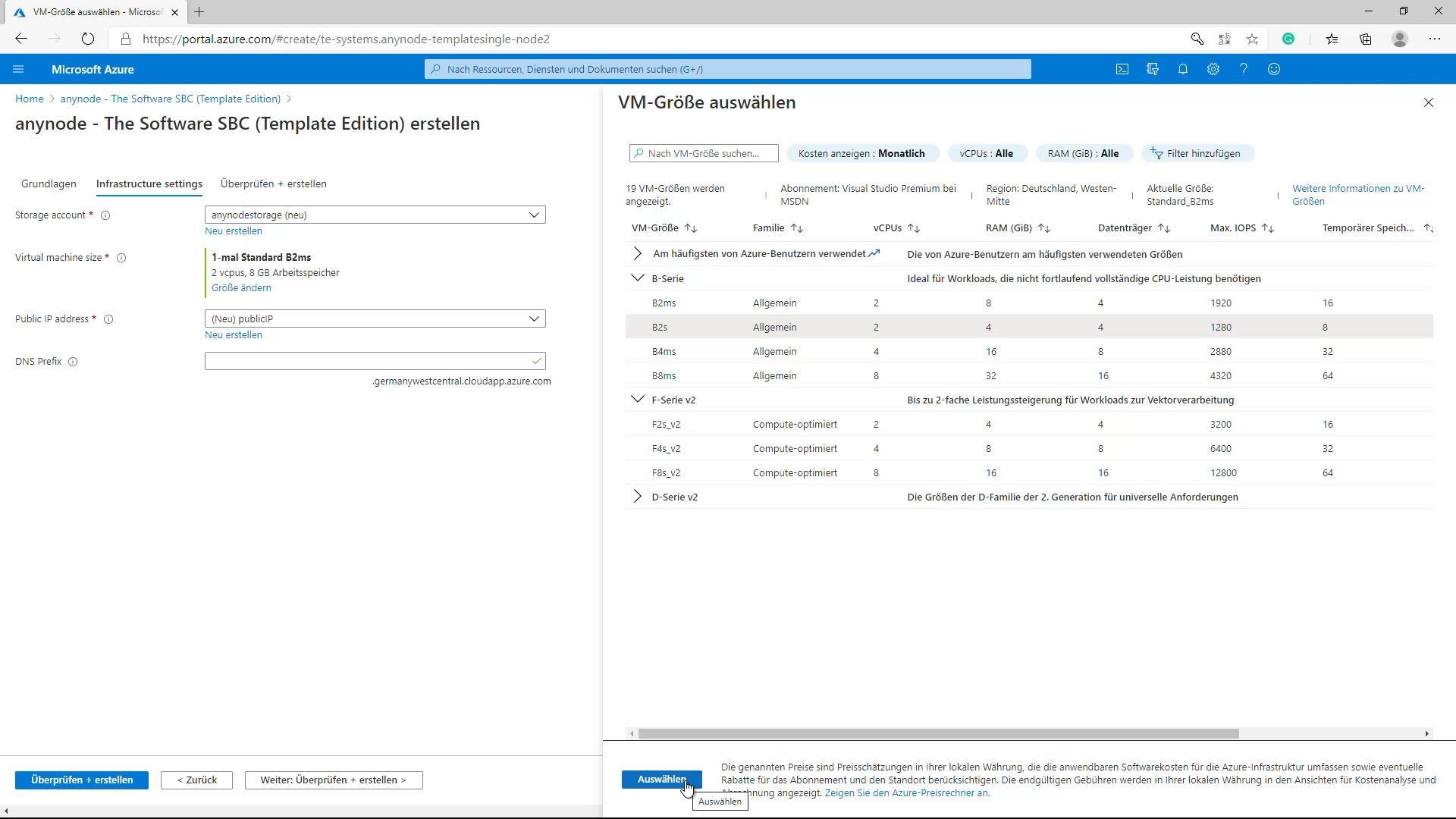Open browser collections icon

[x=1366, y=39]
